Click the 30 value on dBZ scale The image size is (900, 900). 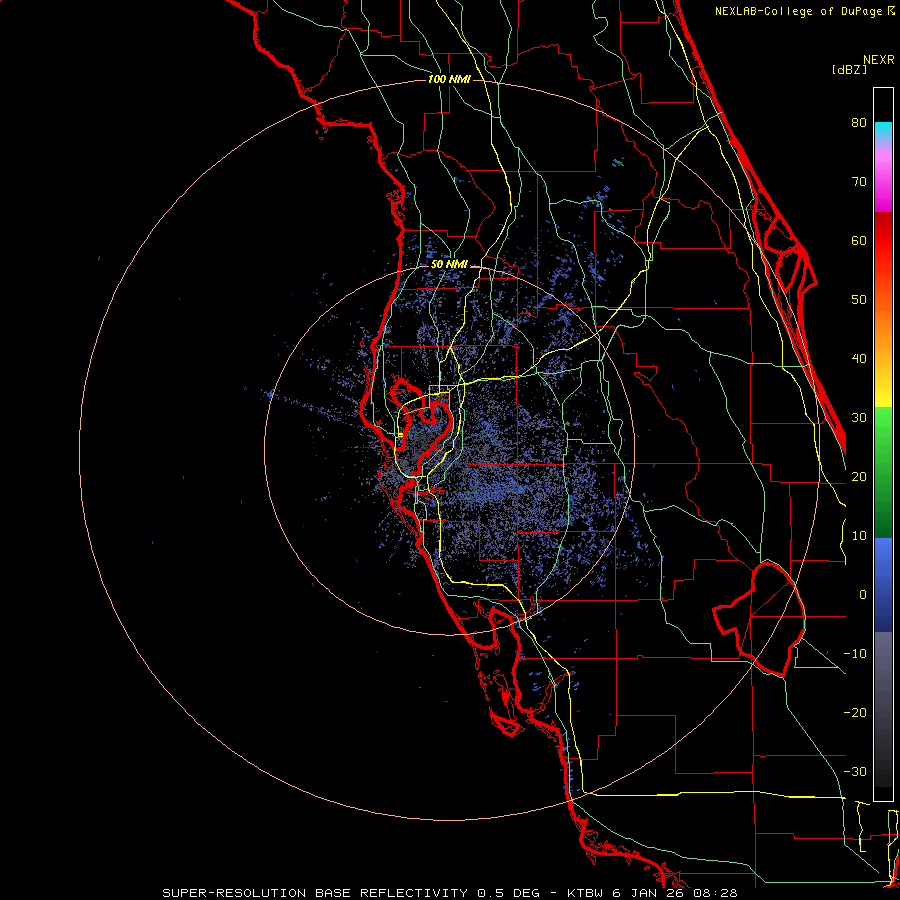tap(859, 418)
